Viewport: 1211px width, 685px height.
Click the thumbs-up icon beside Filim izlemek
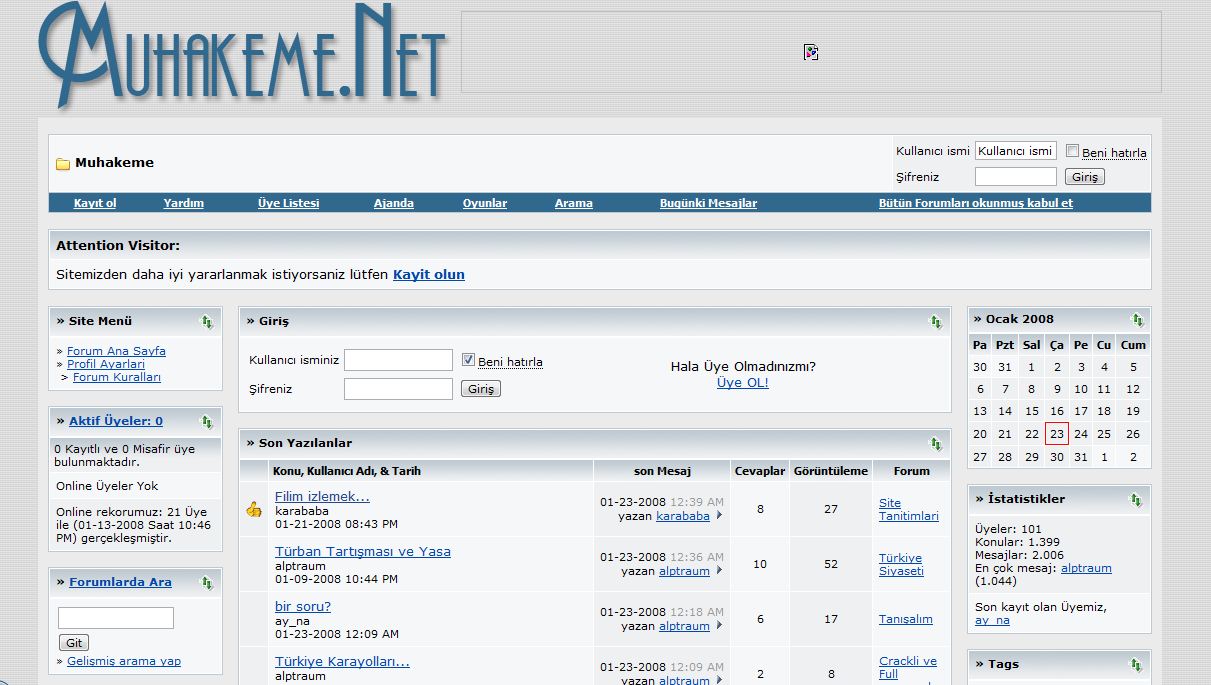click(x=254, y=509)
